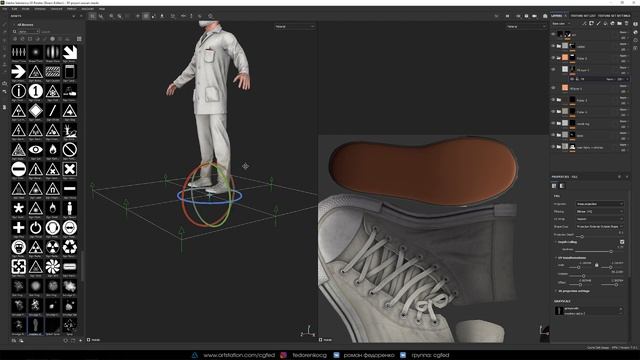Open the Projection dropdown in properties
Viewport: 640px width, 360px height.
coord(600,204)
